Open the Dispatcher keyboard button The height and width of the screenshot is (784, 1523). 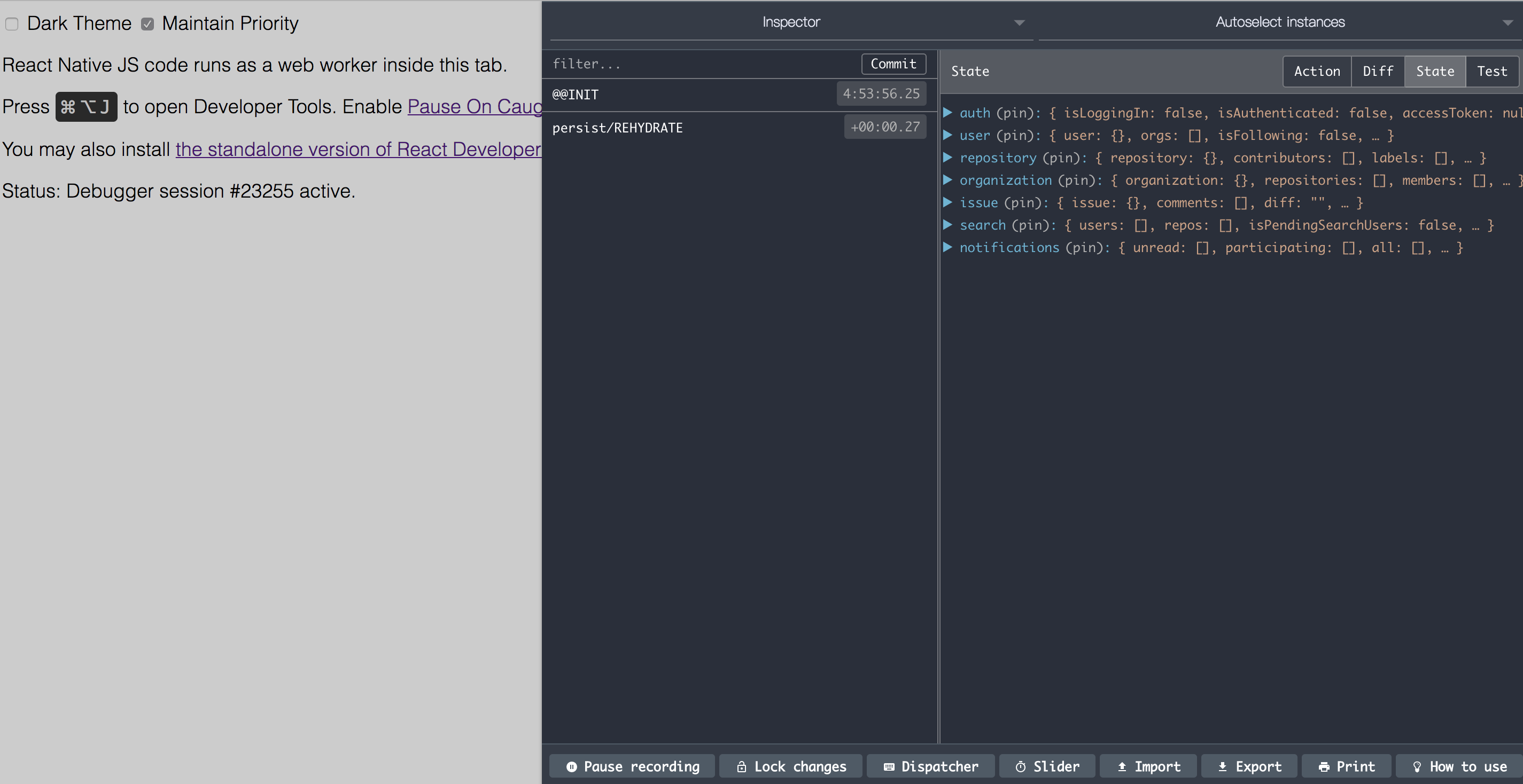[930, 766]
